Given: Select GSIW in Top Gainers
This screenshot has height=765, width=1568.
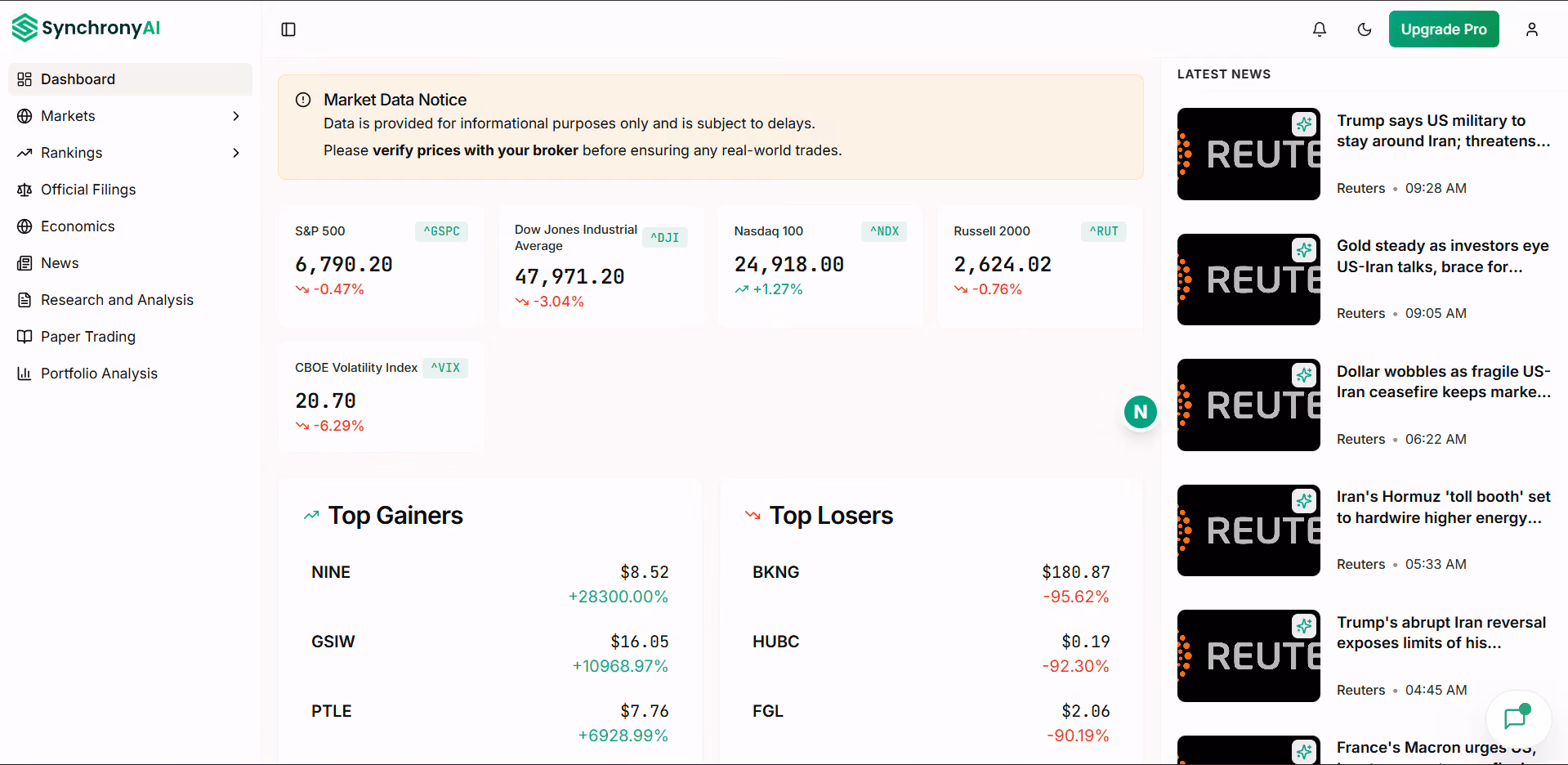Looking at the screenshot, I should 490,654.
